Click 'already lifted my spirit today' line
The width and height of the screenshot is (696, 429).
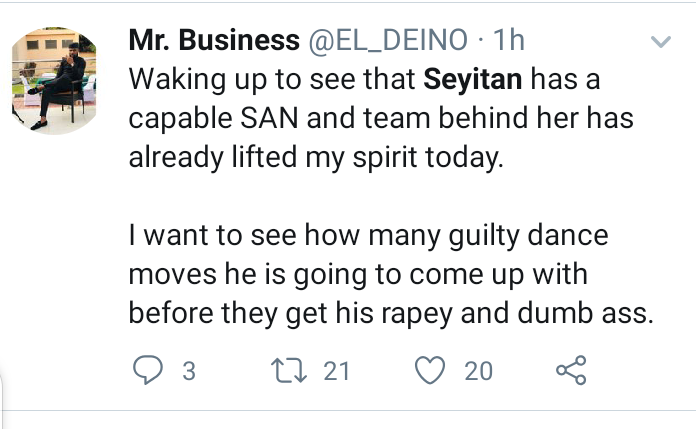tap(312, 157)
